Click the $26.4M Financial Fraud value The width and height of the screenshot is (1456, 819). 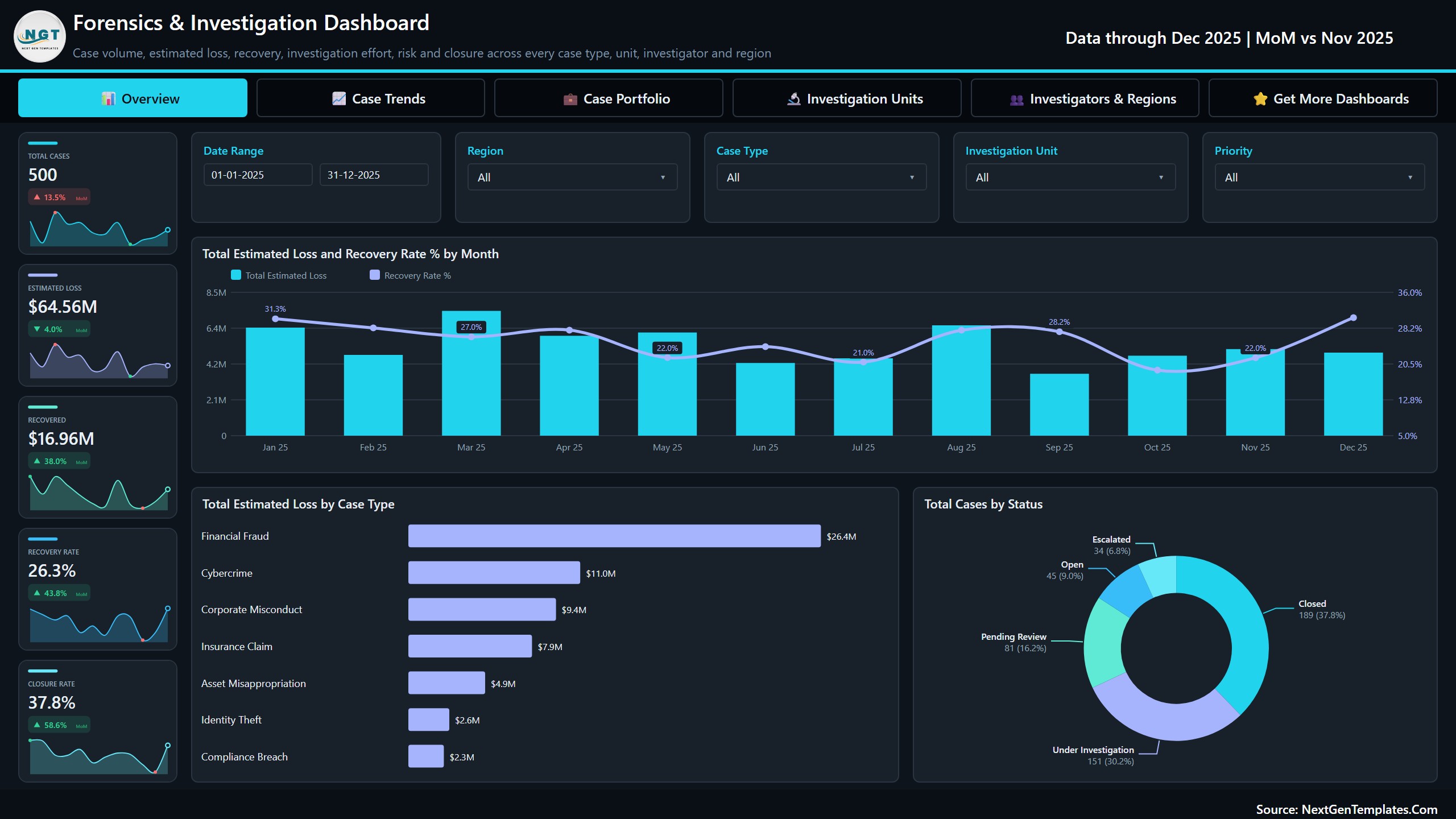pyautogui.click(x=841, y=536)
